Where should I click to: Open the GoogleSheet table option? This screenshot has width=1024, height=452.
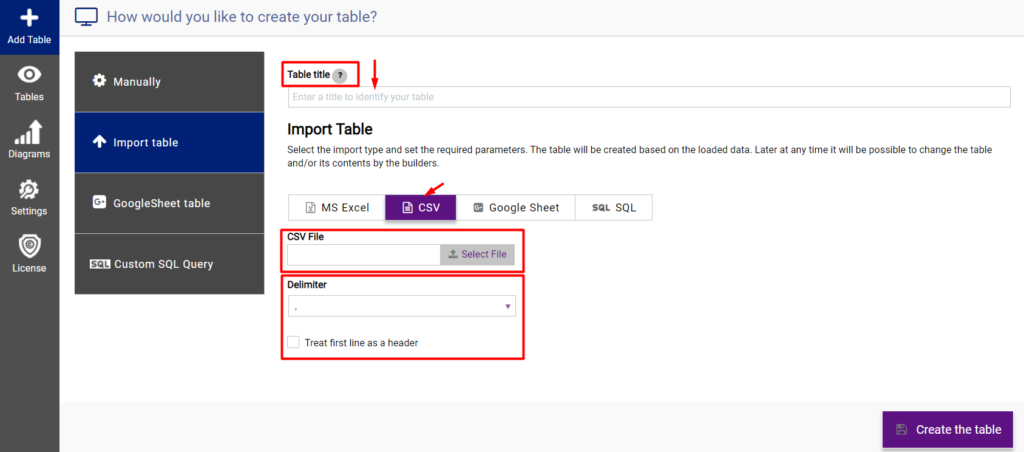point(170,203)
